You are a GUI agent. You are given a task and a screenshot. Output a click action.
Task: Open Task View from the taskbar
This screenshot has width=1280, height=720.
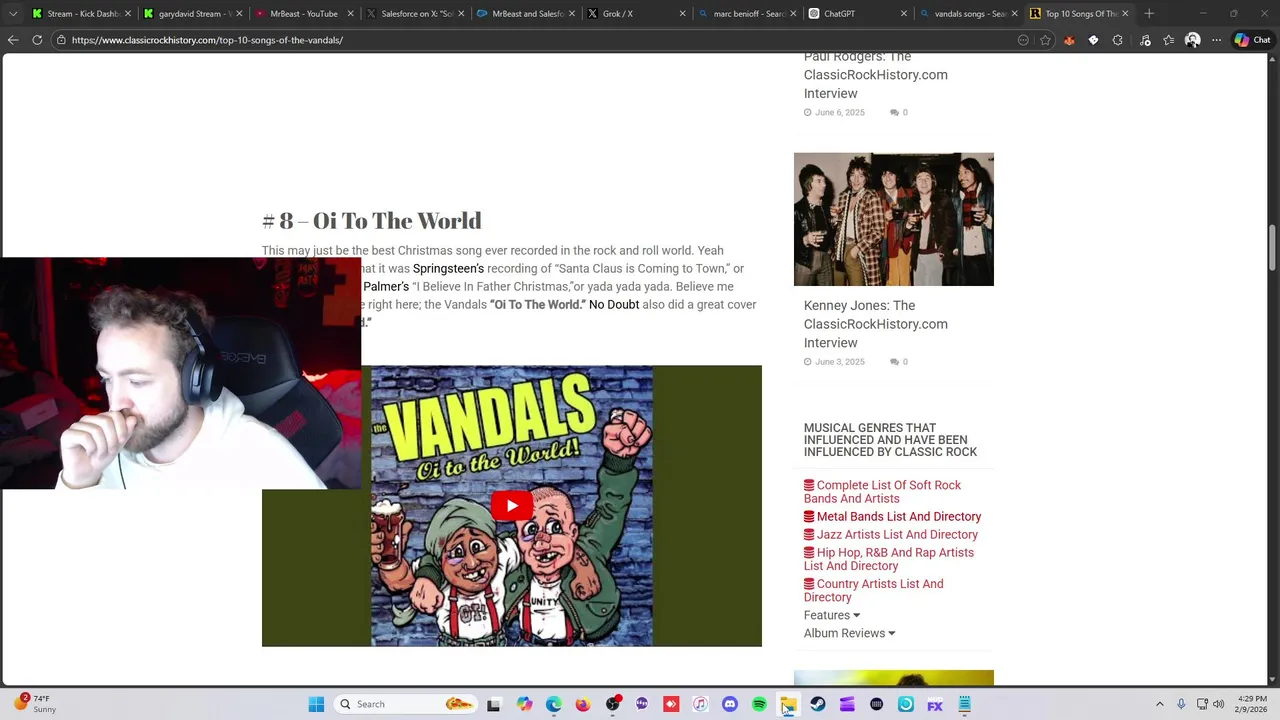(493, 704)
